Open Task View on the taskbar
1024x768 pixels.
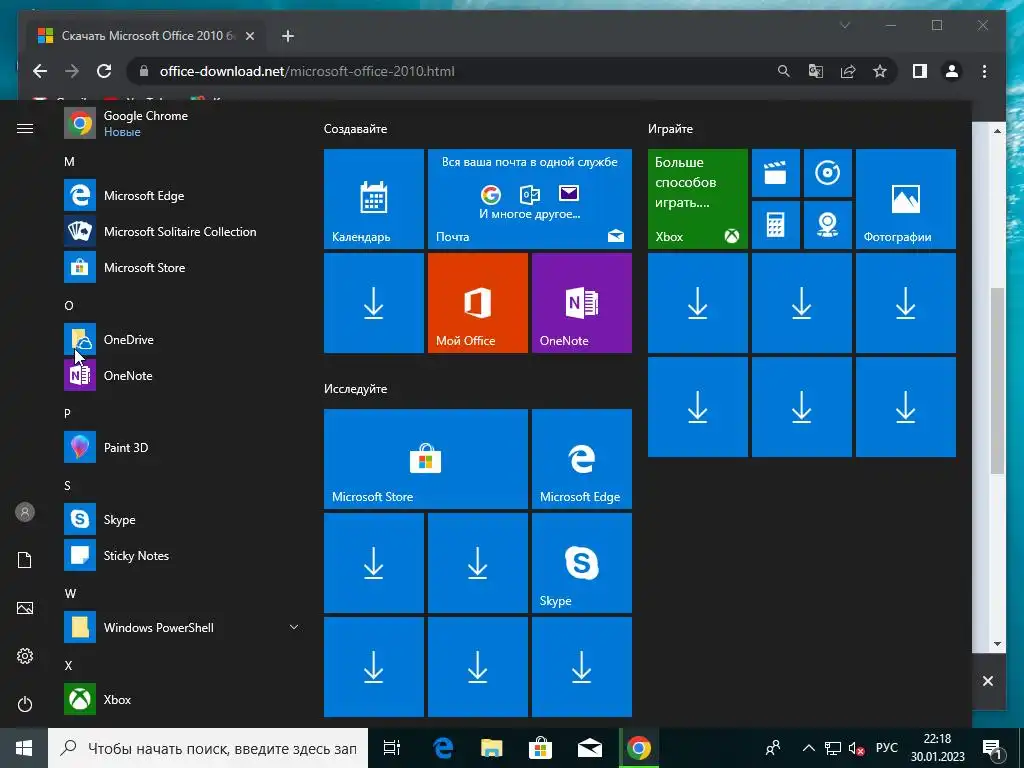click(x=392, y=748)
